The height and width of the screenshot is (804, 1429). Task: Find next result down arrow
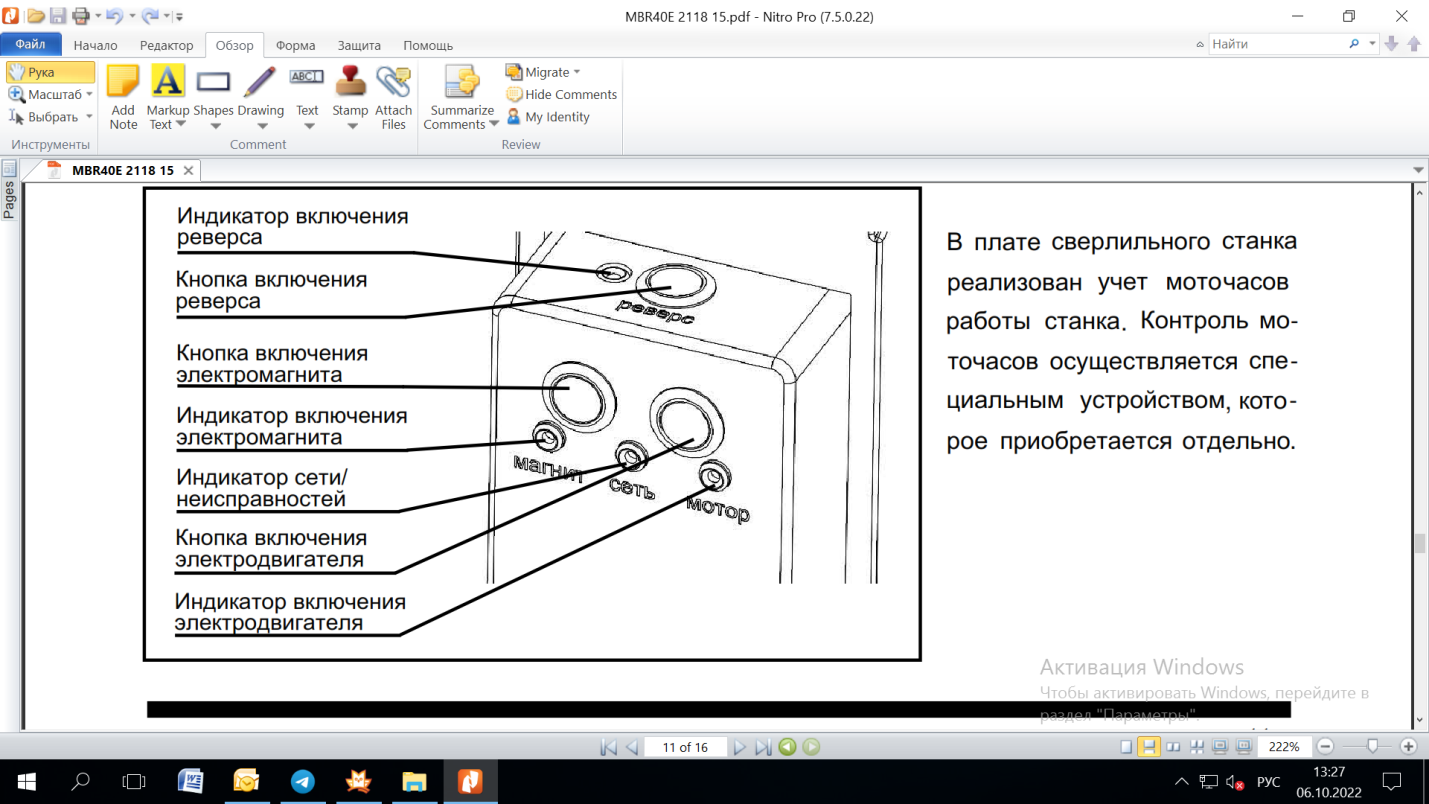[1391, 44]
